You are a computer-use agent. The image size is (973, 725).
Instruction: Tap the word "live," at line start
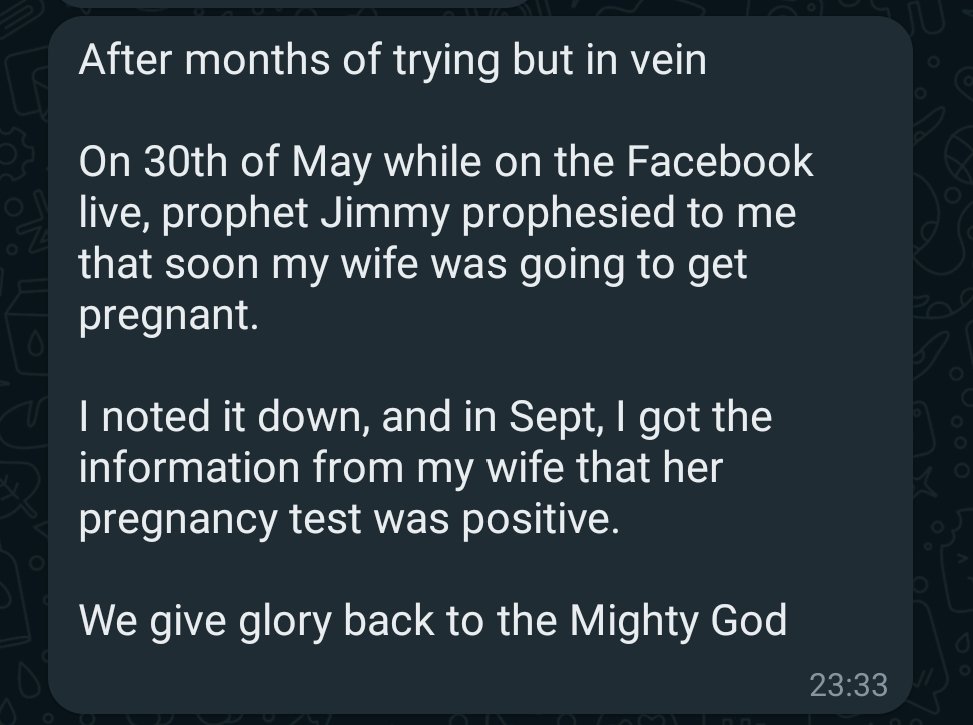click(x=111, y=214)
